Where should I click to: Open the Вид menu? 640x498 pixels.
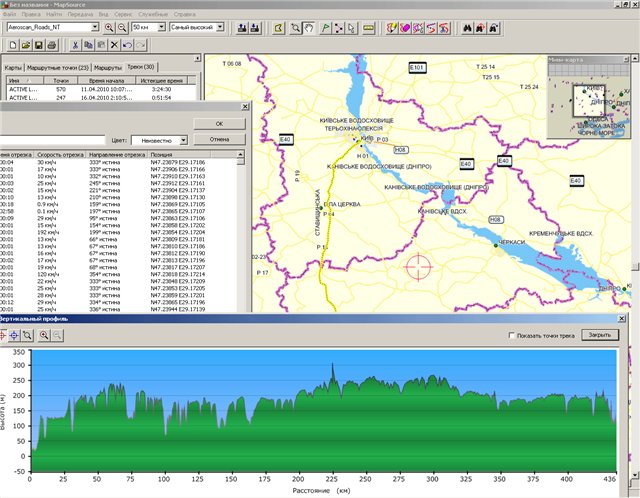(x=104, y=14)
